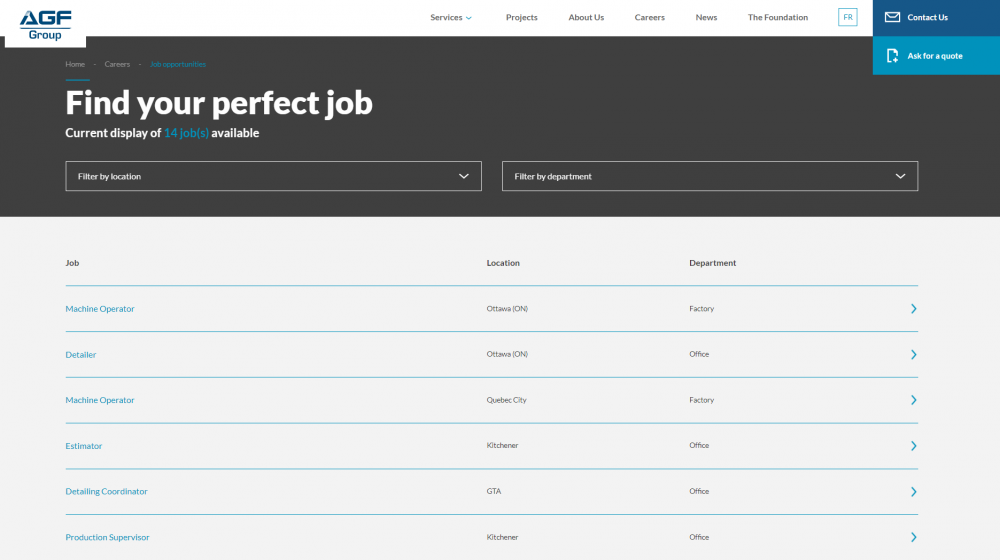Click arrow icon on Production Supervisor row

pyautogui.click(x=913, y=537)
